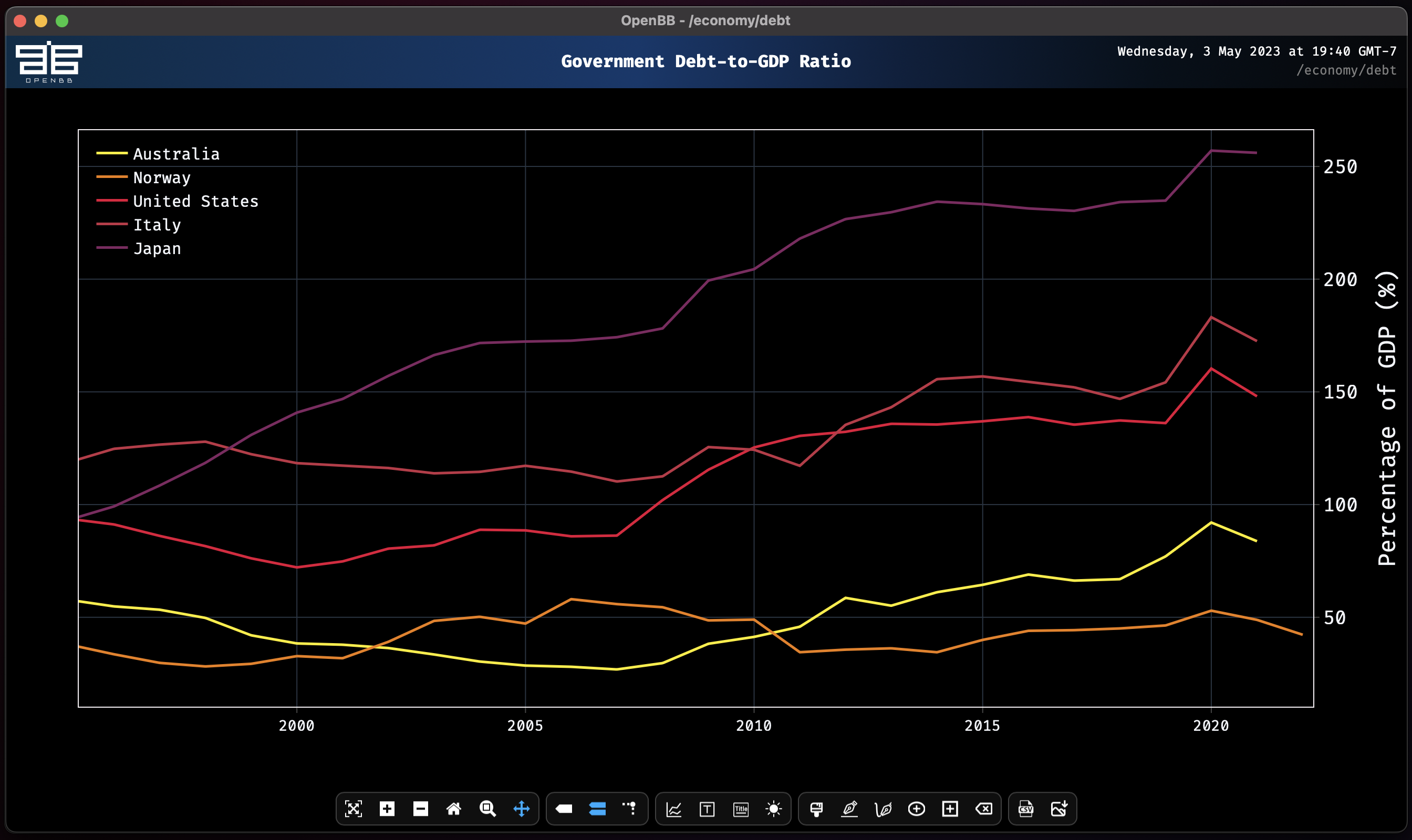Click the Percentage of GDP (%) axis label

1387,418
